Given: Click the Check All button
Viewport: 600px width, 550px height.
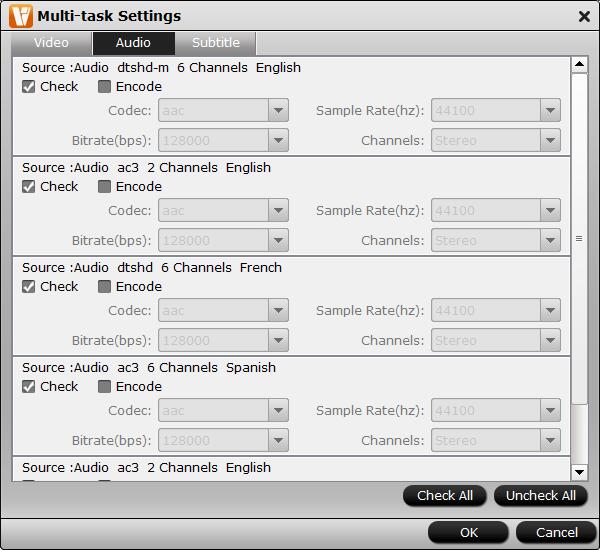Looking at the screenshot, I should (x=445, y=496).
